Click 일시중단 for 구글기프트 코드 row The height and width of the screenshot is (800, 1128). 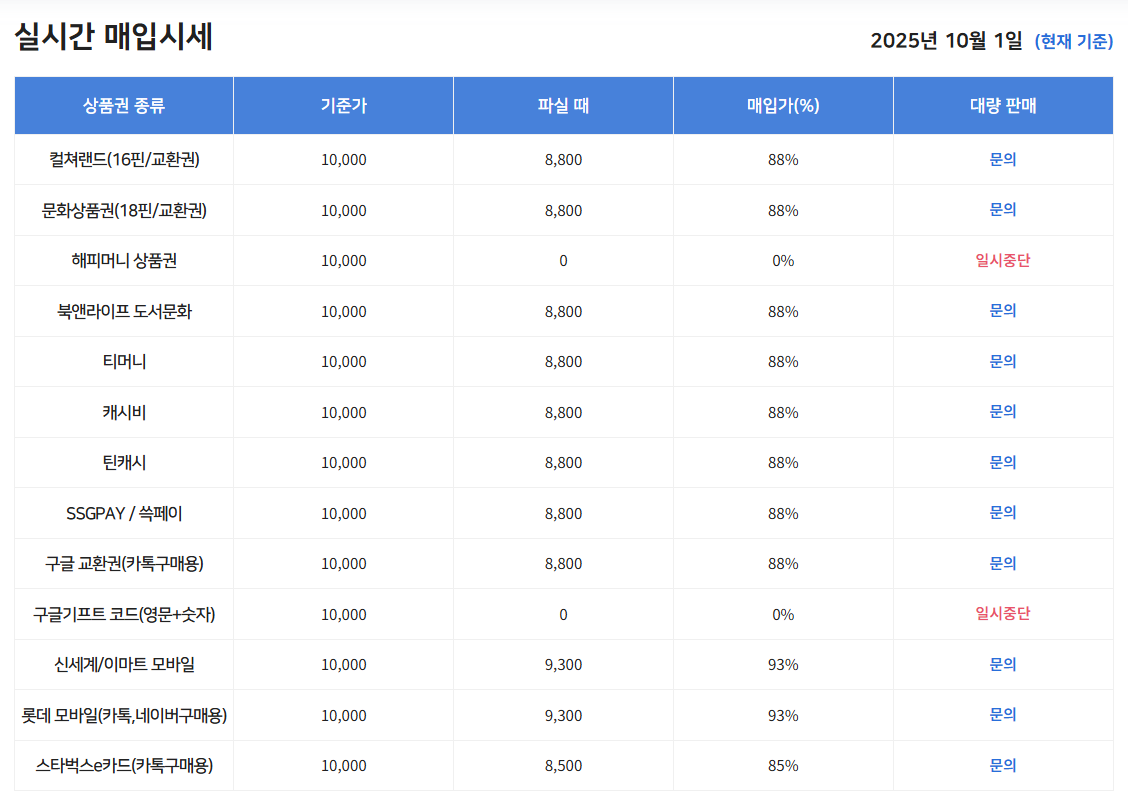pos(1003,614)
